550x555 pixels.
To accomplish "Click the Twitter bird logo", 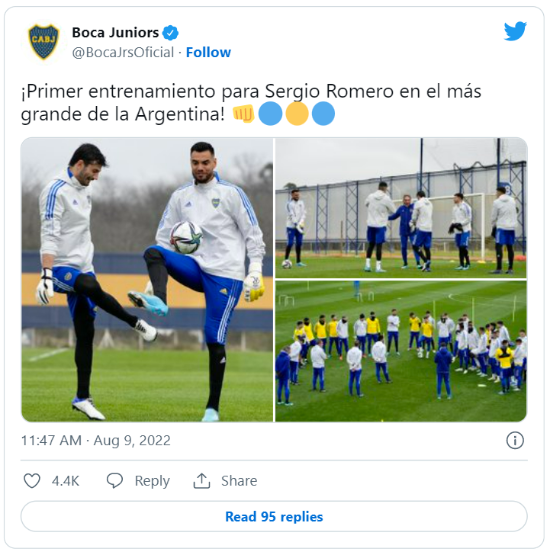I will [515, 31].
